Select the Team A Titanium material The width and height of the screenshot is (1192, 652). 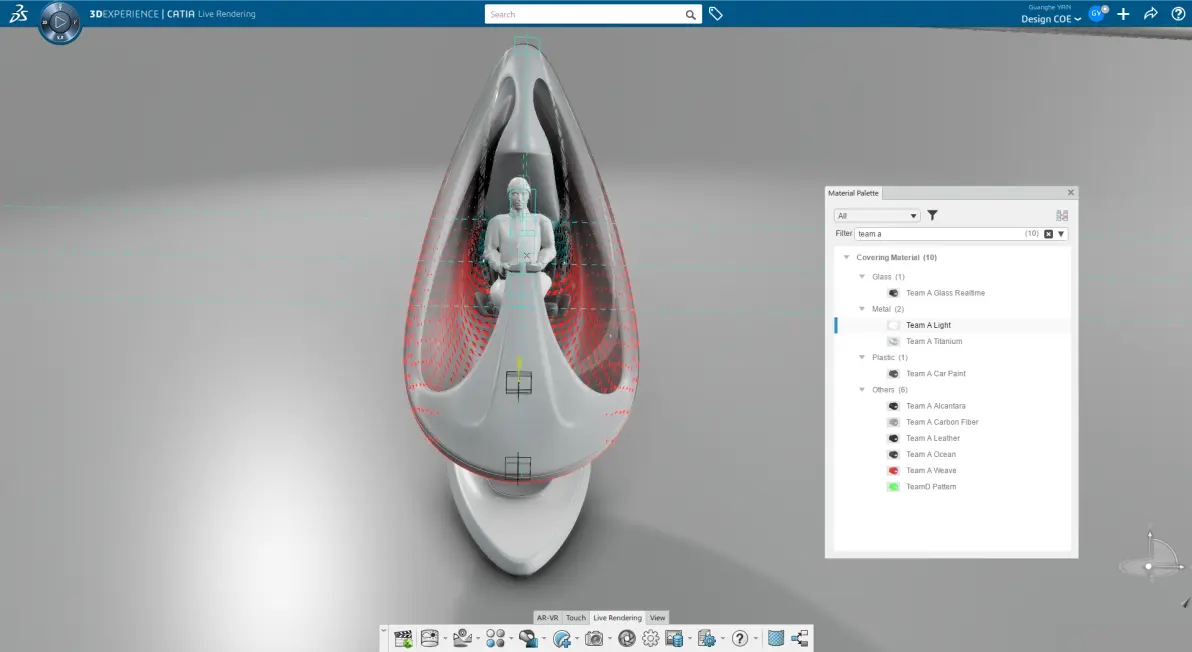point(934,341)
